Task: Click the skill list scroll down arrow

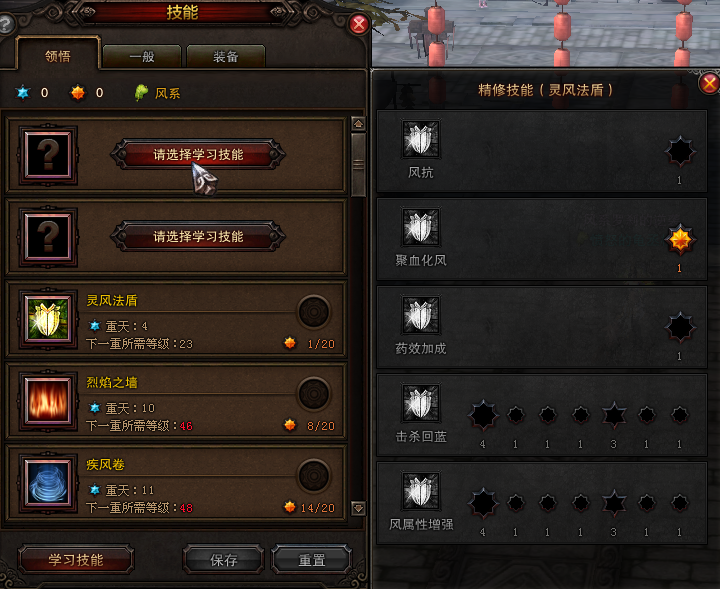Action: pos(358,508)
